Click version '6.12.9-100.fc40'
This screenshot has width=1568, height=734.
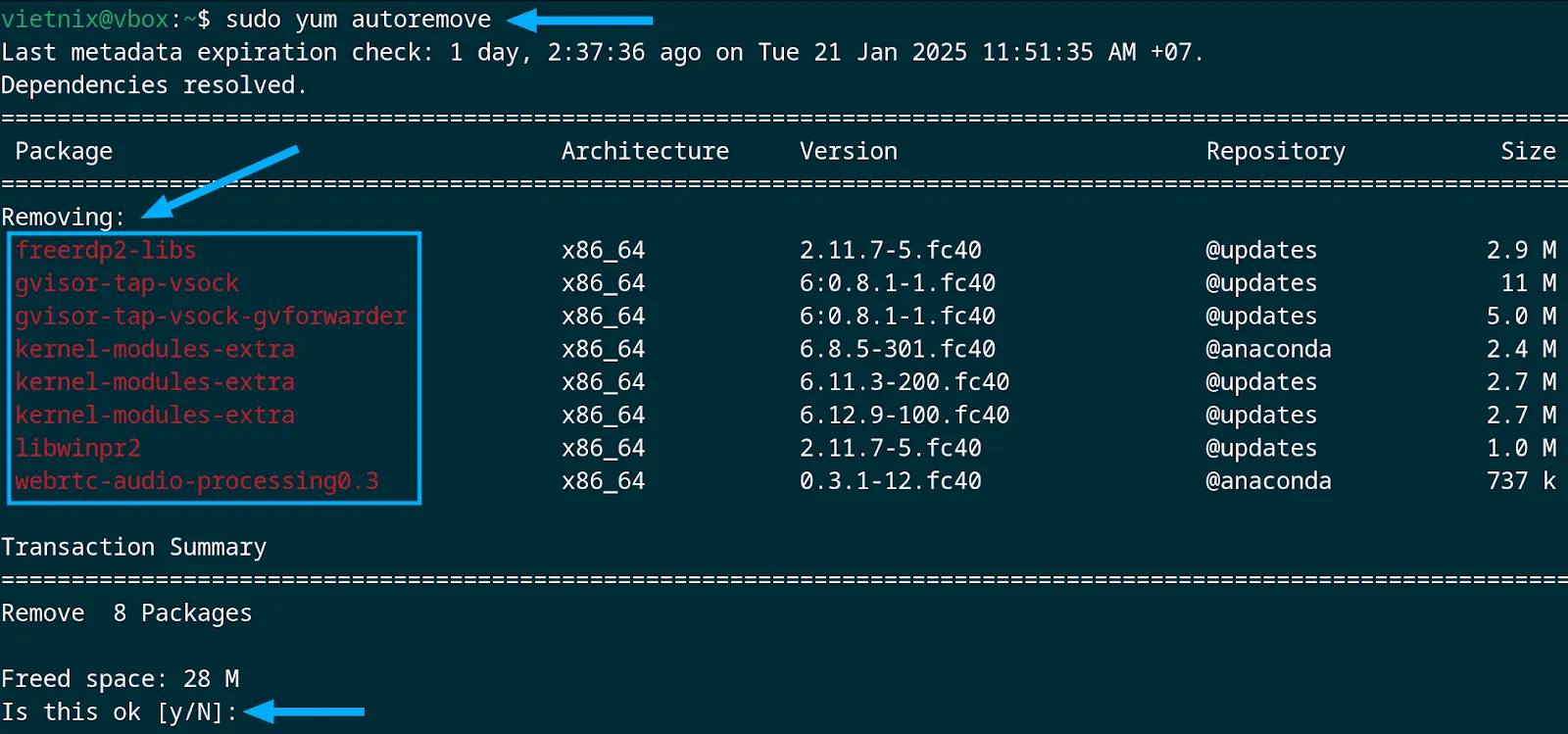(x=905, y=416)
